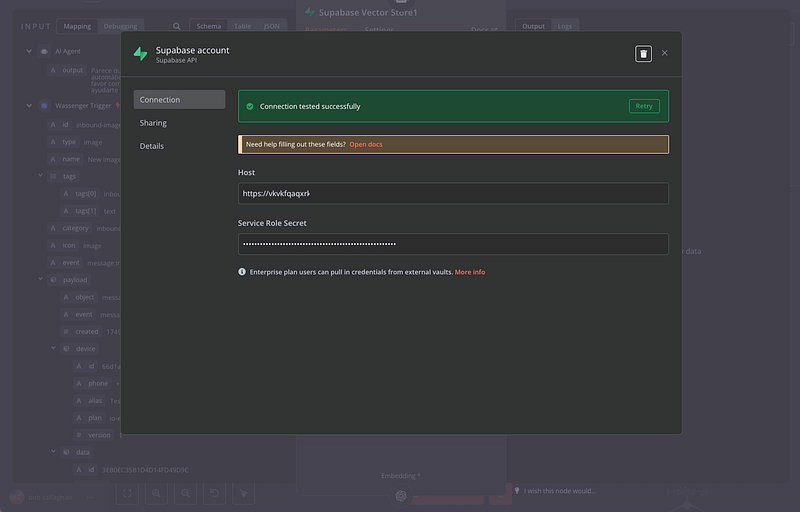Focus the Host input field
The height and width of the screenshot is (512, 800).
tap(453, 194)
